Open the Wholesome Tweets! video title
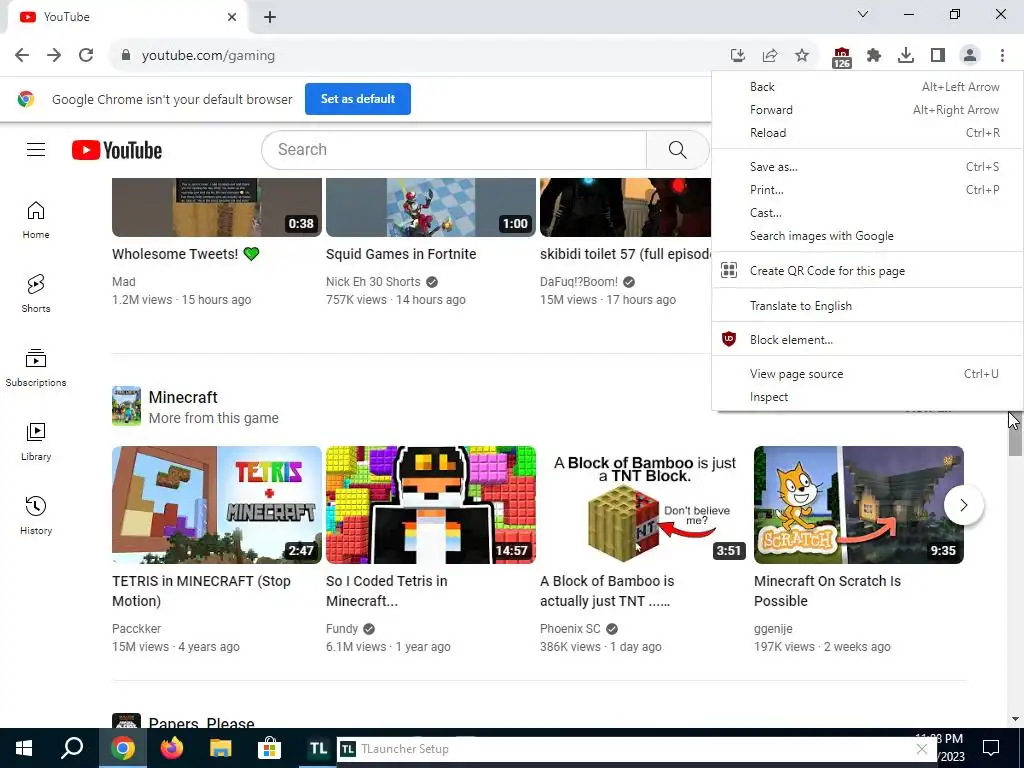1024x768 pixels. tap(186, 254)
